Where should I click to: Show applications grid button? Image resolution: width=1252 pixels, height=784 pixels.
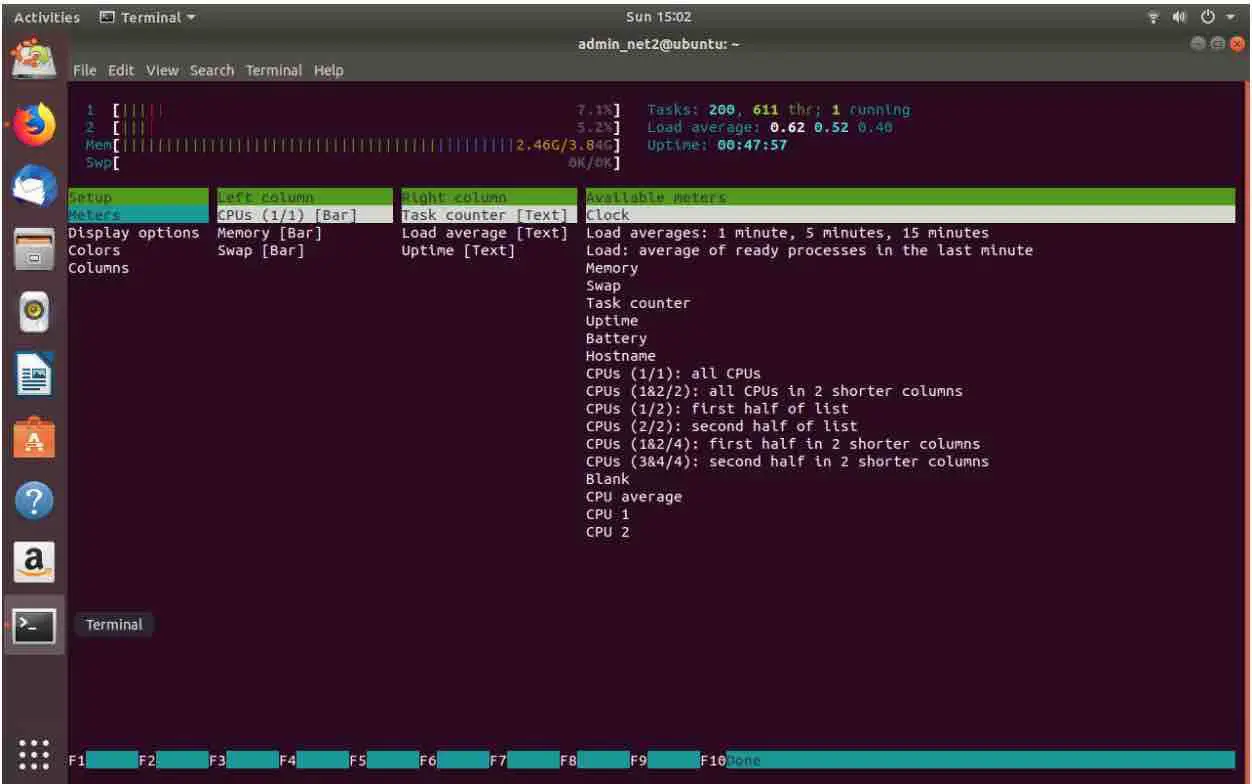pos(34,754)
